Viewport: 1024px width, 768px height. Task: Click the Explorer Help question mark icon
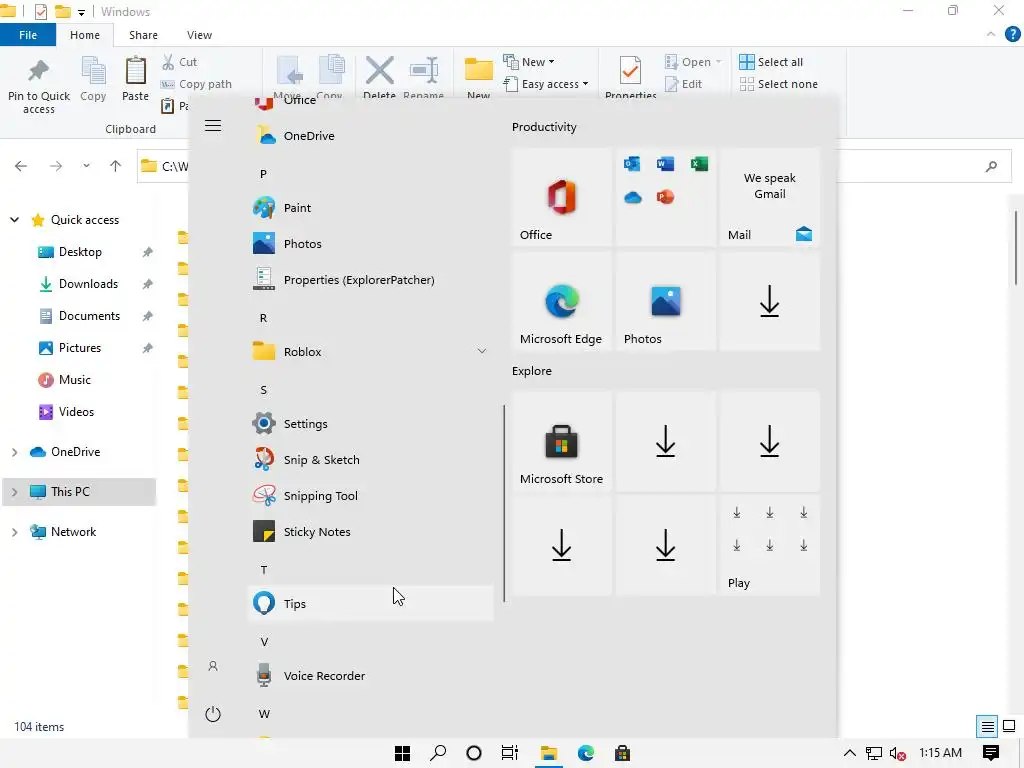[x=1012, y=35]
